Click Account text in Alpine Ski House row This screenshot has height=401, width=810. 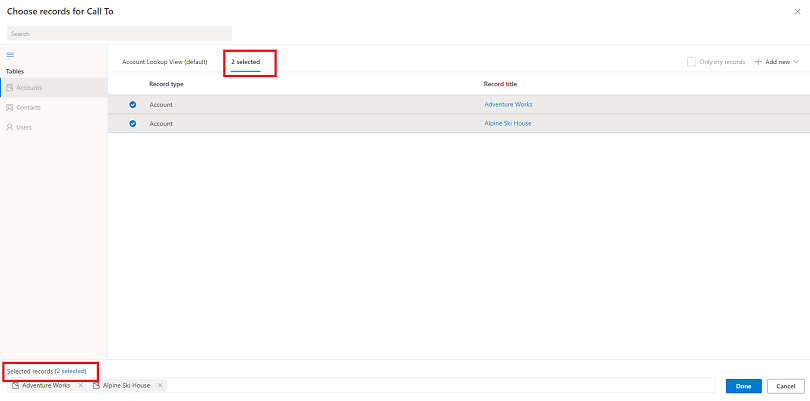coord(161,124)
